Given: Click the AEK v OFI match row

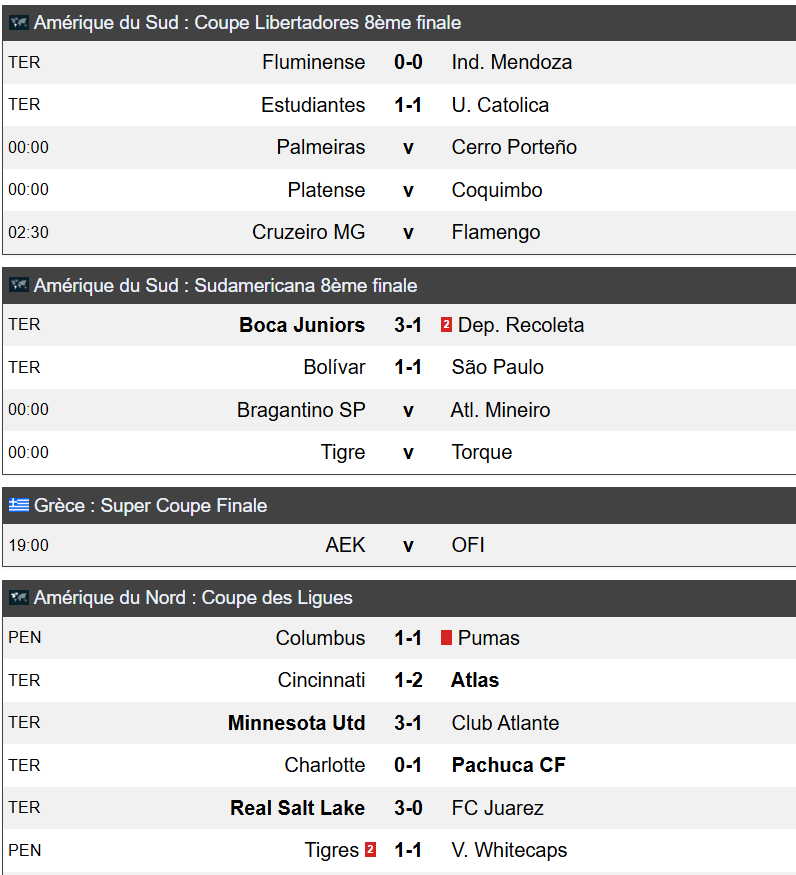Looking at the screenshot, I should pyautogui.click(x=399, y=545).
